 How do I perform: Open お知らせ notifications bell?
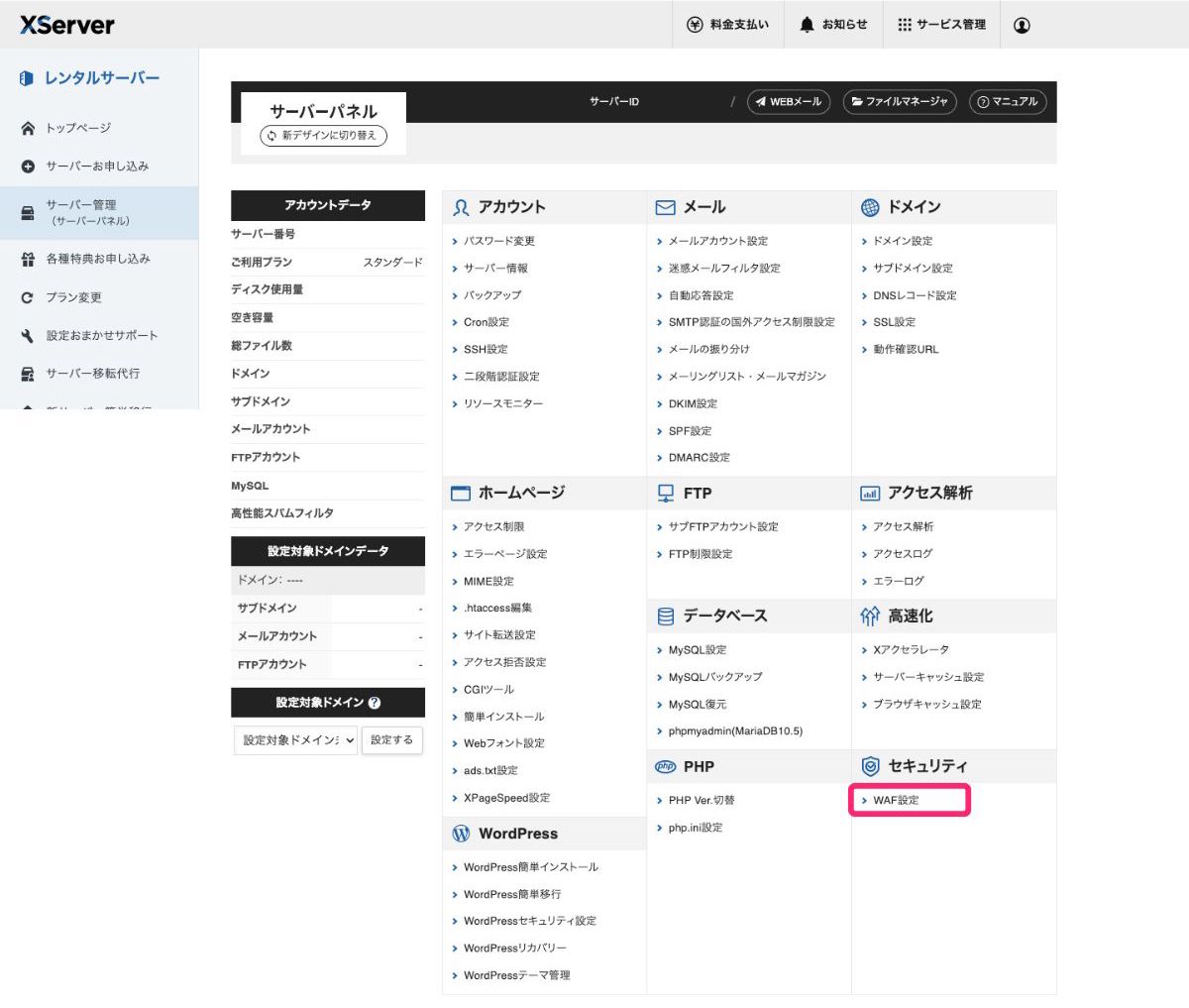pos(833,25)
